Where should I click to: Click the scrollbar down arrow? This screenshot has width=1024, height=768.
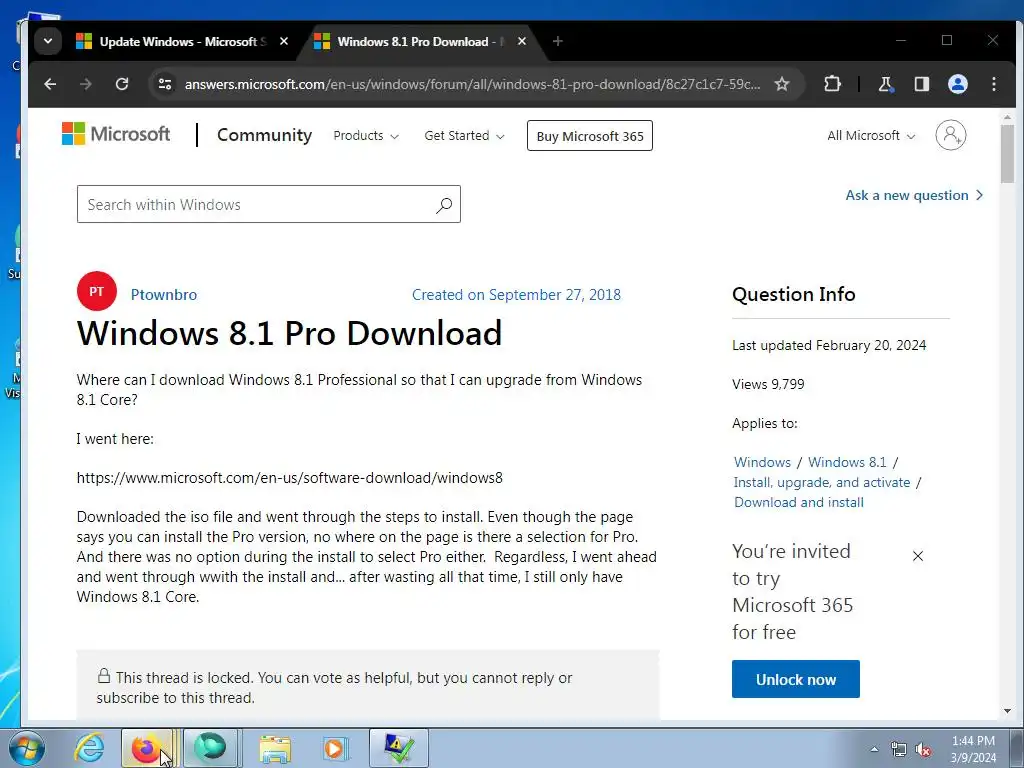tap(1007, 711)
